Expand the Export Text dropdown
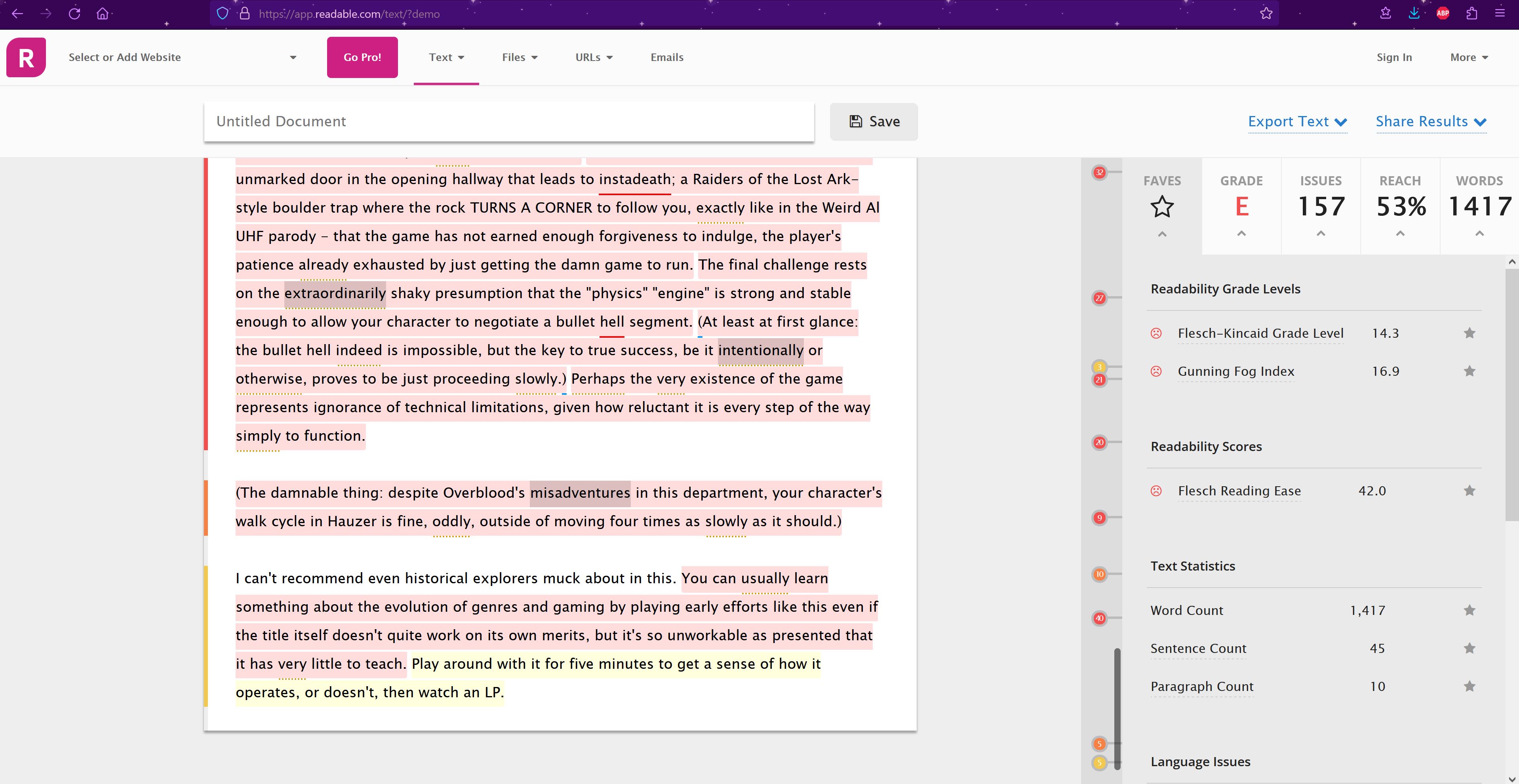The height and width of the screenshot is (784, 1519). 1297,122
